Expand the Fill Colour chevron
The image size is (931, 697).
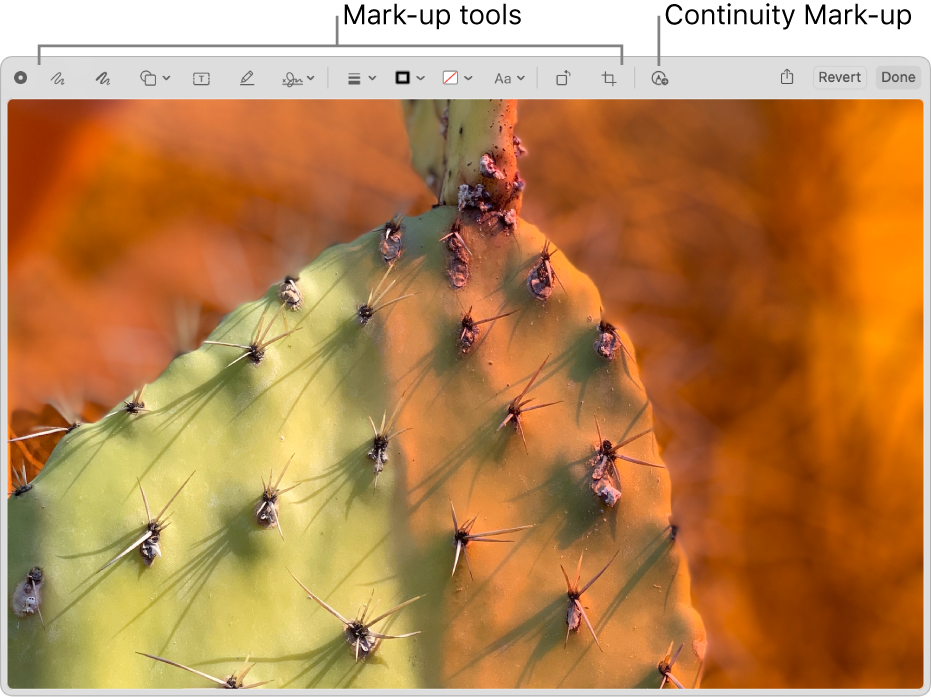[x=468, y=78]
